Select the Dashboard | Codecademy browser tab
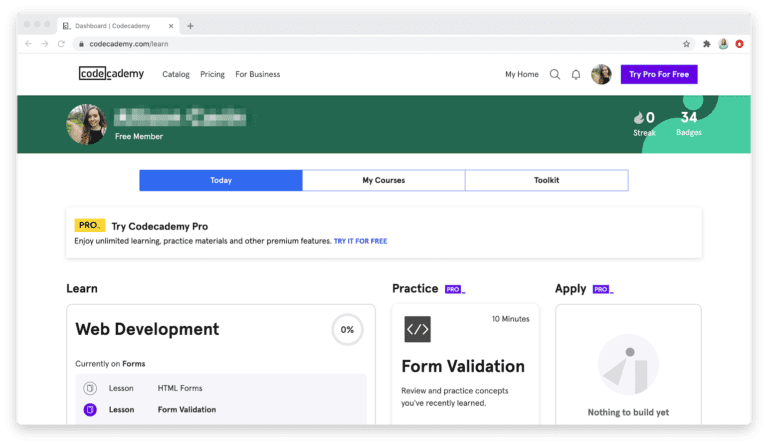Viewport: 768px width, 446px height. tap(118, 26)
